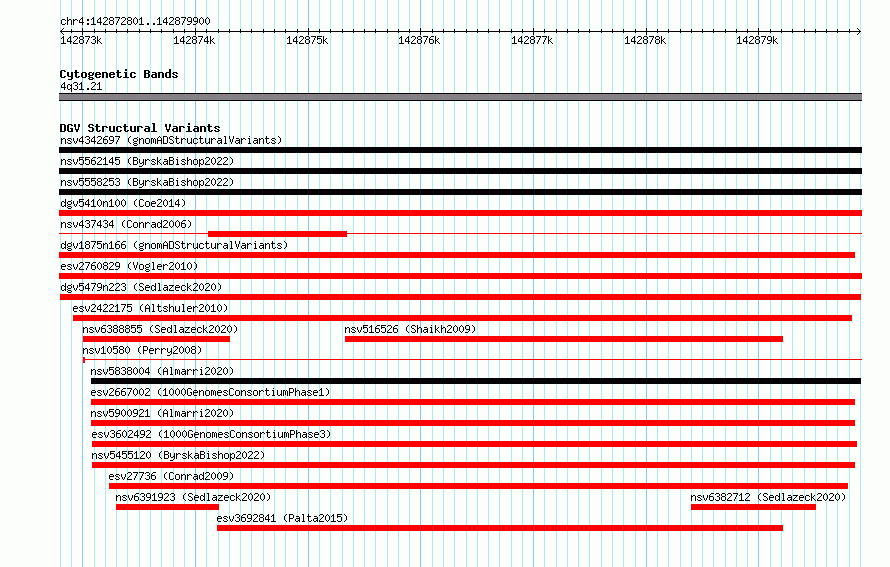Screen dimensions: 890x567
Task: Select nsv6391923 (Sedlazeck2020) label
Action: coord(193,497)
